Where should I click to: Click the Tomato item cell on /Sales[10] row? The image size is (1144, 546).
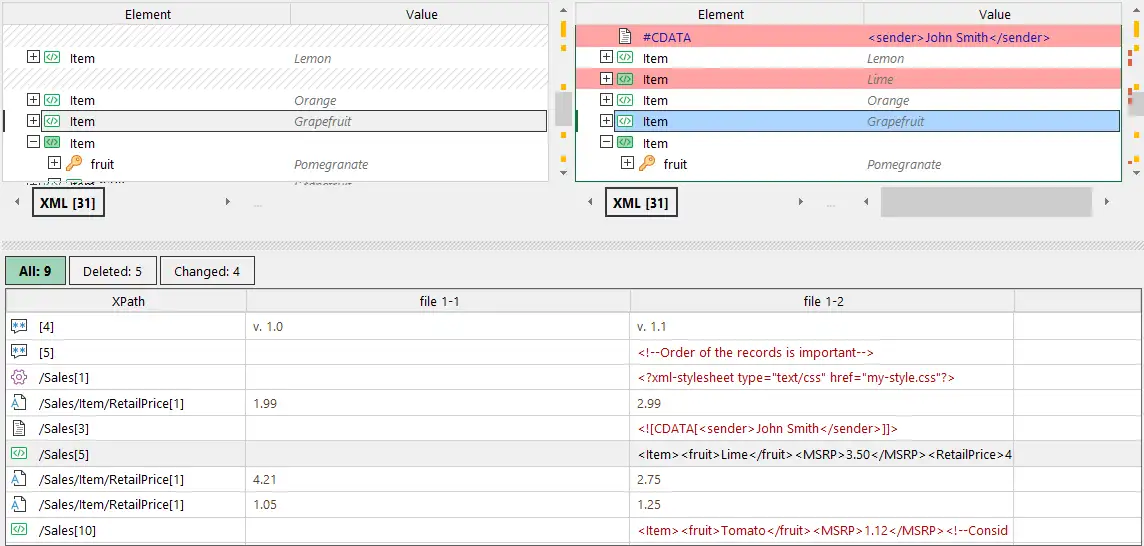(x=823, y=530)
